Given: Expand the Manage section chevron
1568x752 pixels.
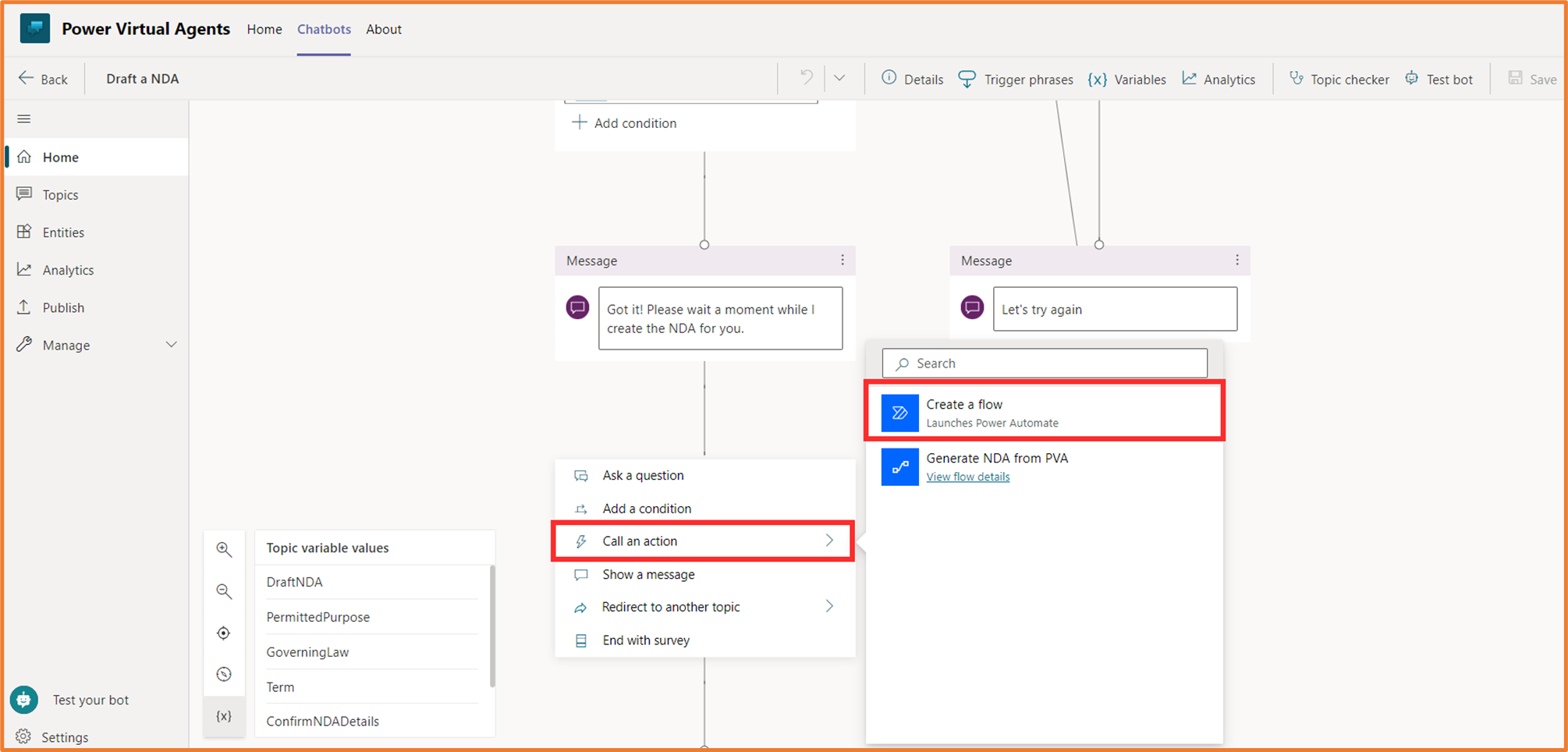Looking at the screenshot, I should tap(171, 344).
